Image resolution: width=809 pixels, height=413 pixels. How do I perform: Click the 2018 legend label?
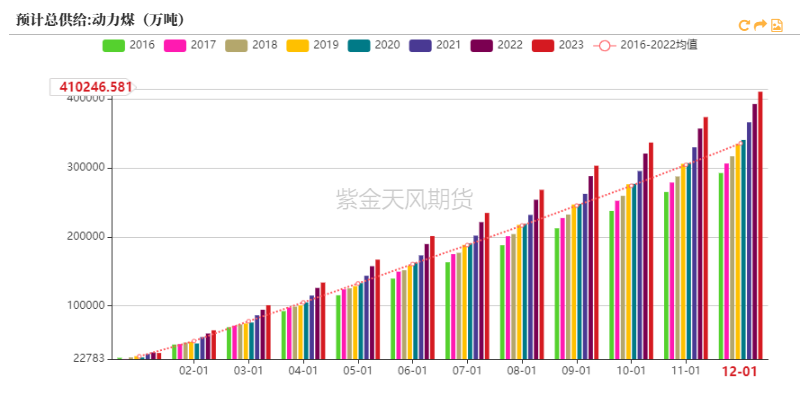[265, 45]
